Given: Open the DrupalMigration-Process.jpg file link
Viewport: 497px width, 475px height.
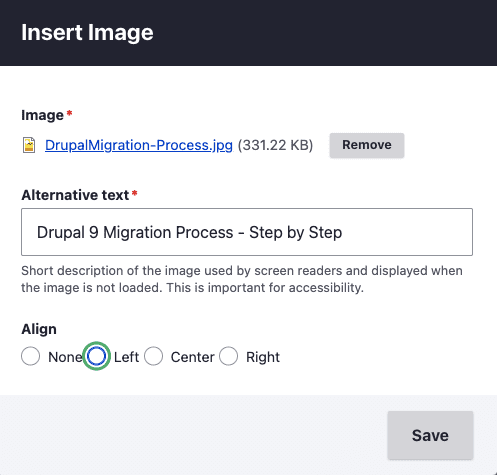Looking at the screenshot, I should click(x=139, y=145).
